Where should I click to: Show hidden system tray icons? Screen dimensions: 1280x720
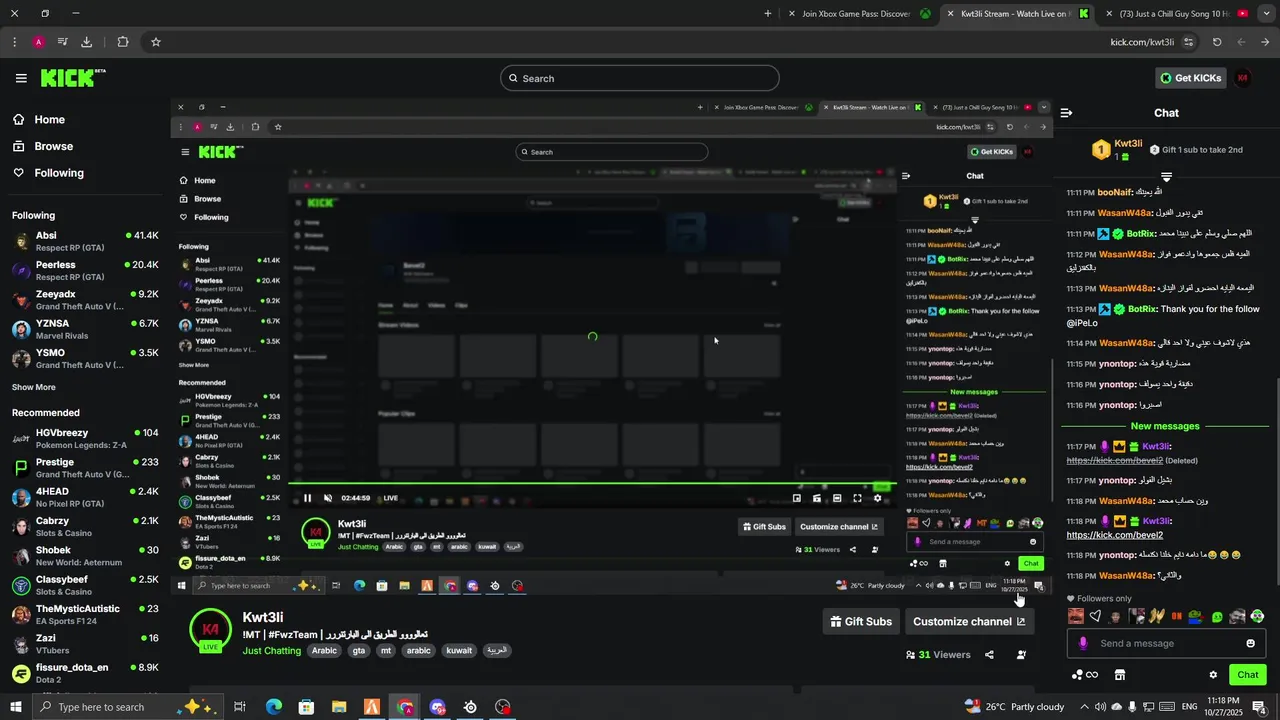(x=1084, y=707)
